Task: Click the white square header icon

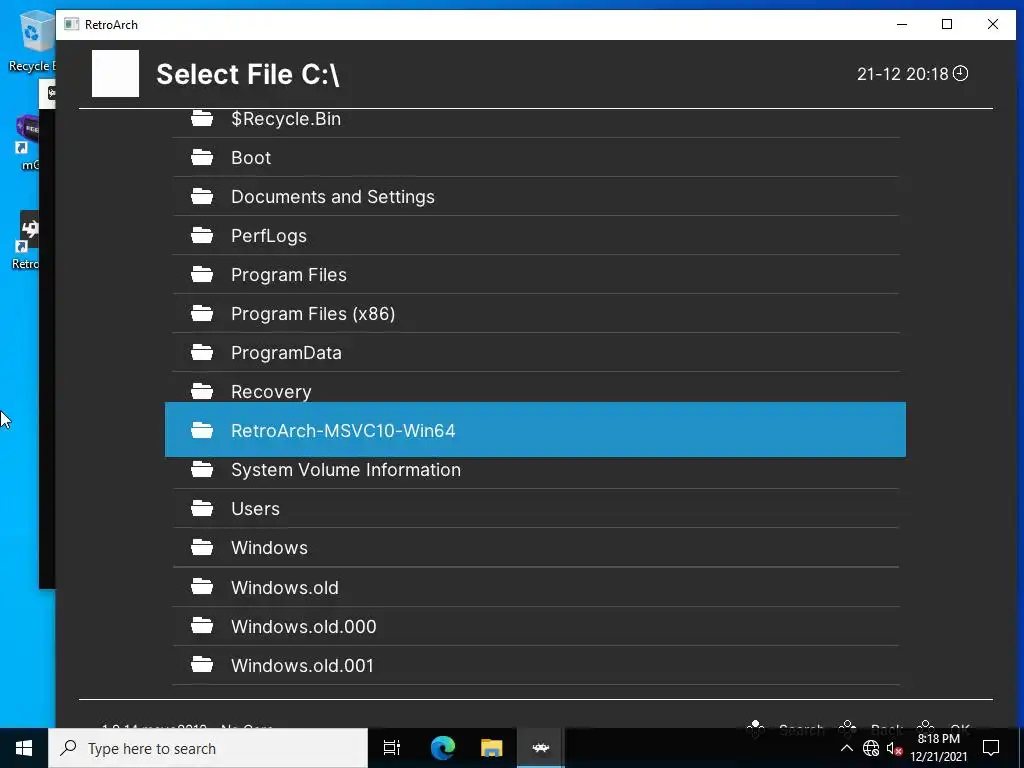Action: click(115, 74)
